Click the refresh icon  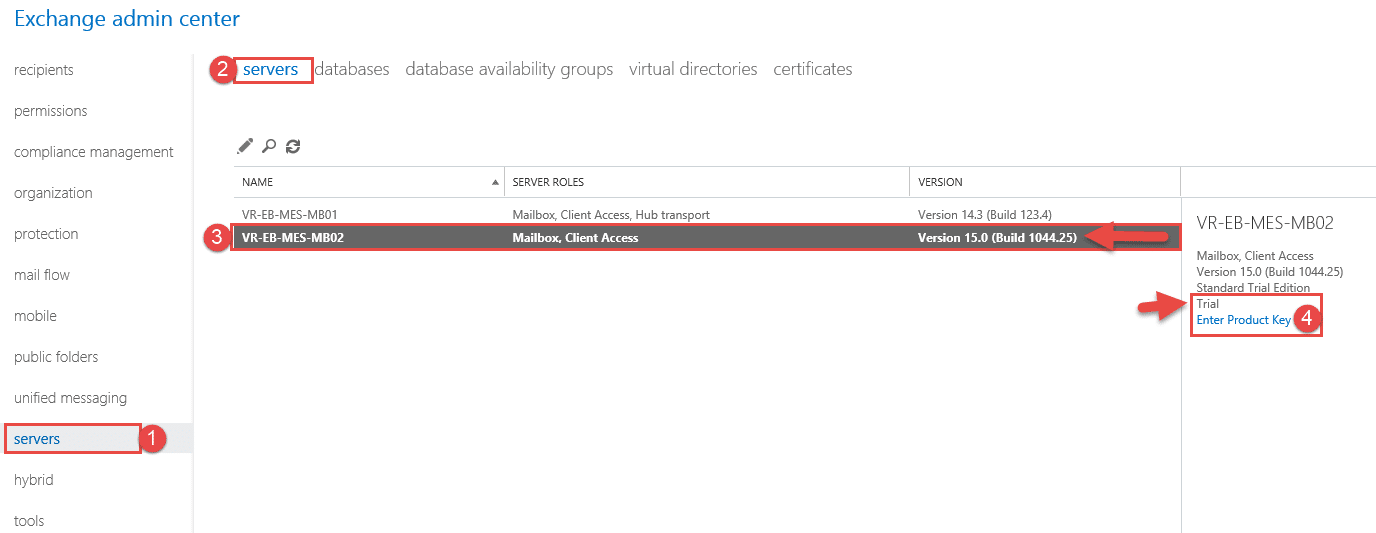tap(293, 146)
